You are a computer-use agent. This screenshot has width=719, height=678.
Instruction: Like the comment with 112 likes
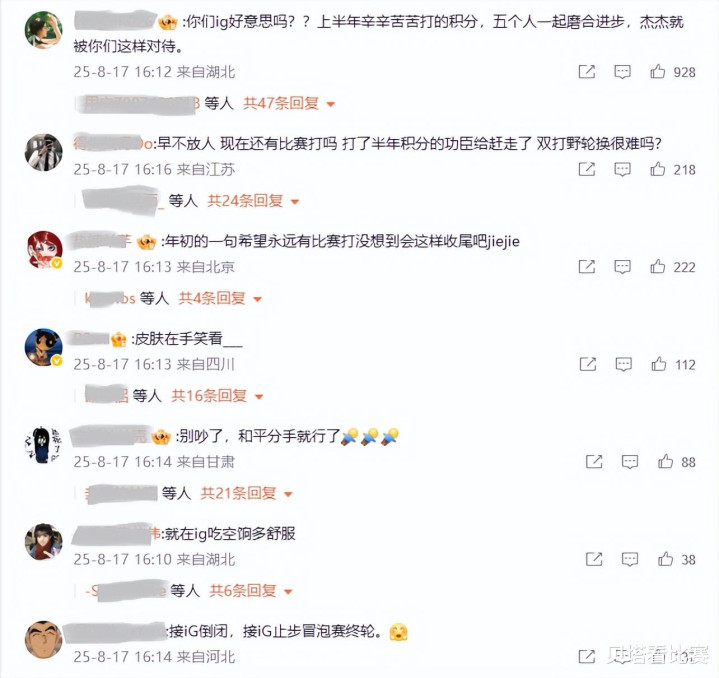[x=658, y=364]
